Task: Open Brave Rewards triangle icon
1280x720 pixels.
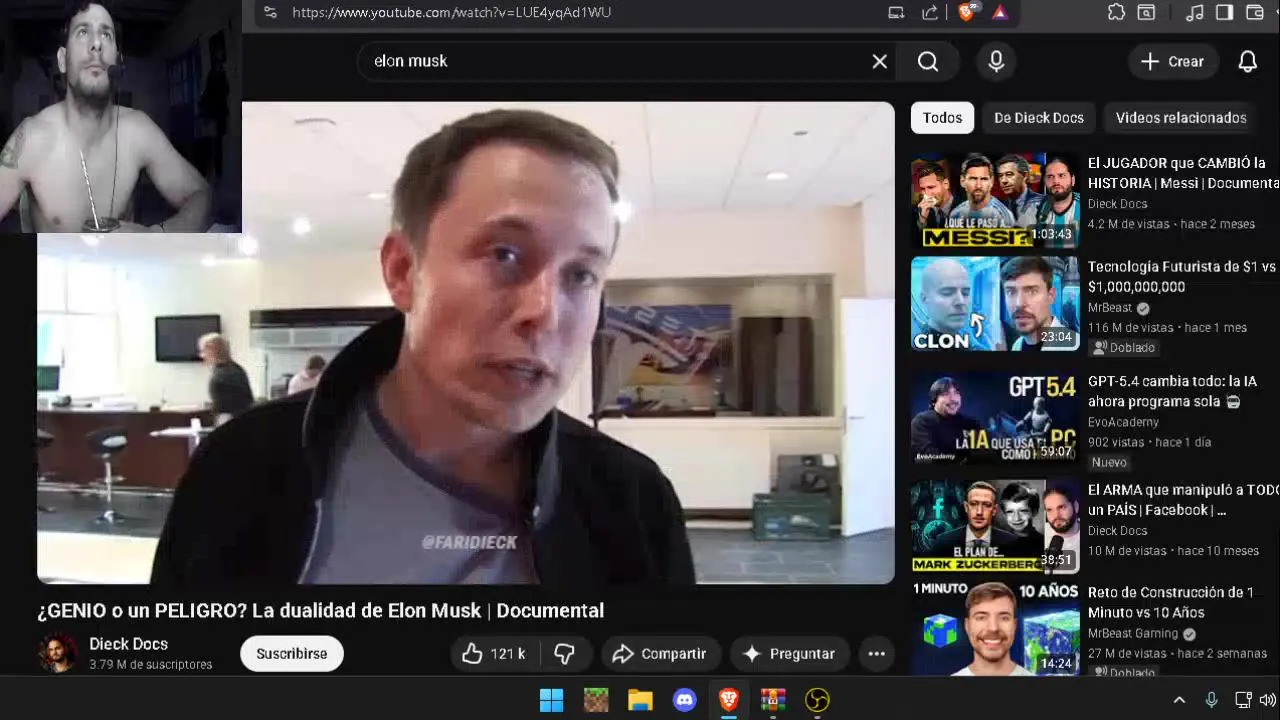Action: tap(1000, 12)
